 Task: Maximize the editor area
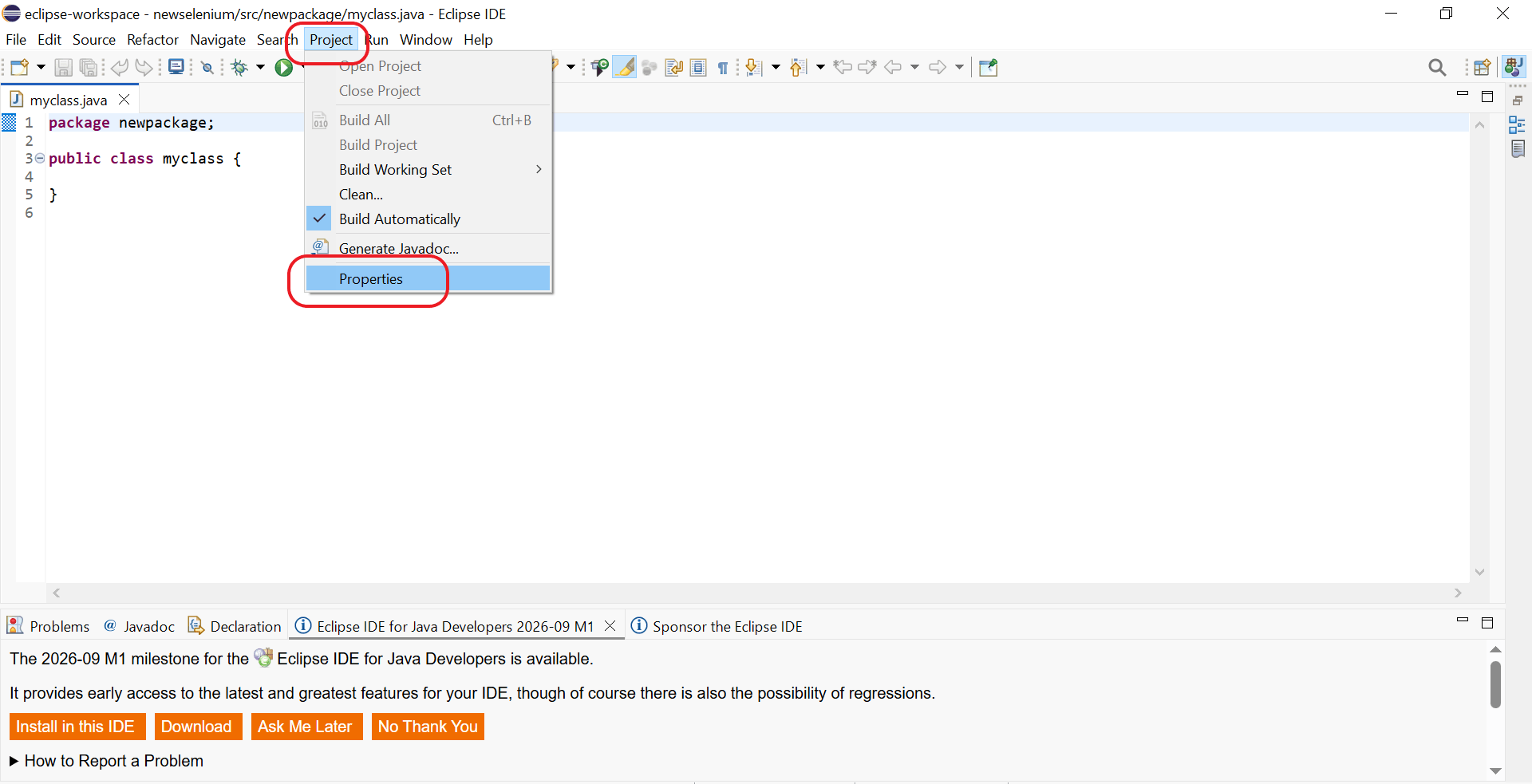(x=1487, y=97)
